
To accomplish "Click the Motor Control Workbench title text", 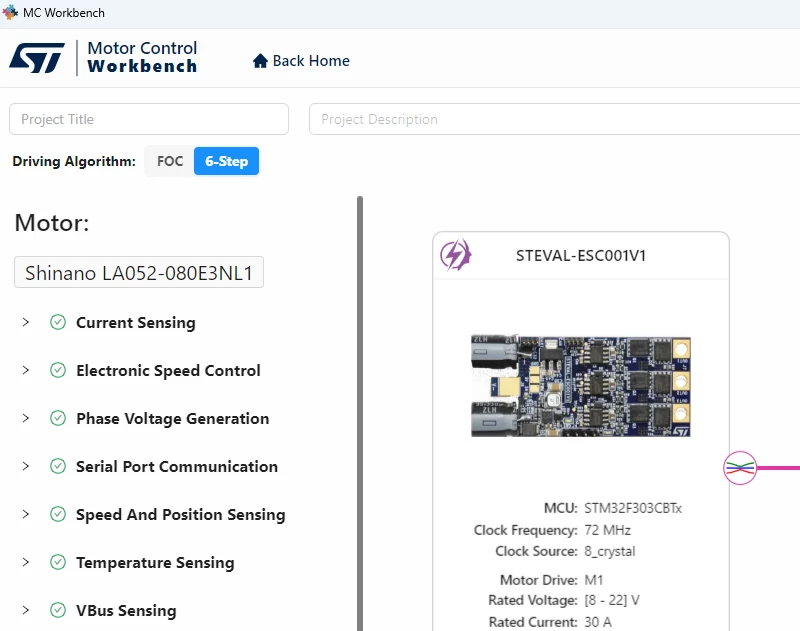I will coord(142,57).
